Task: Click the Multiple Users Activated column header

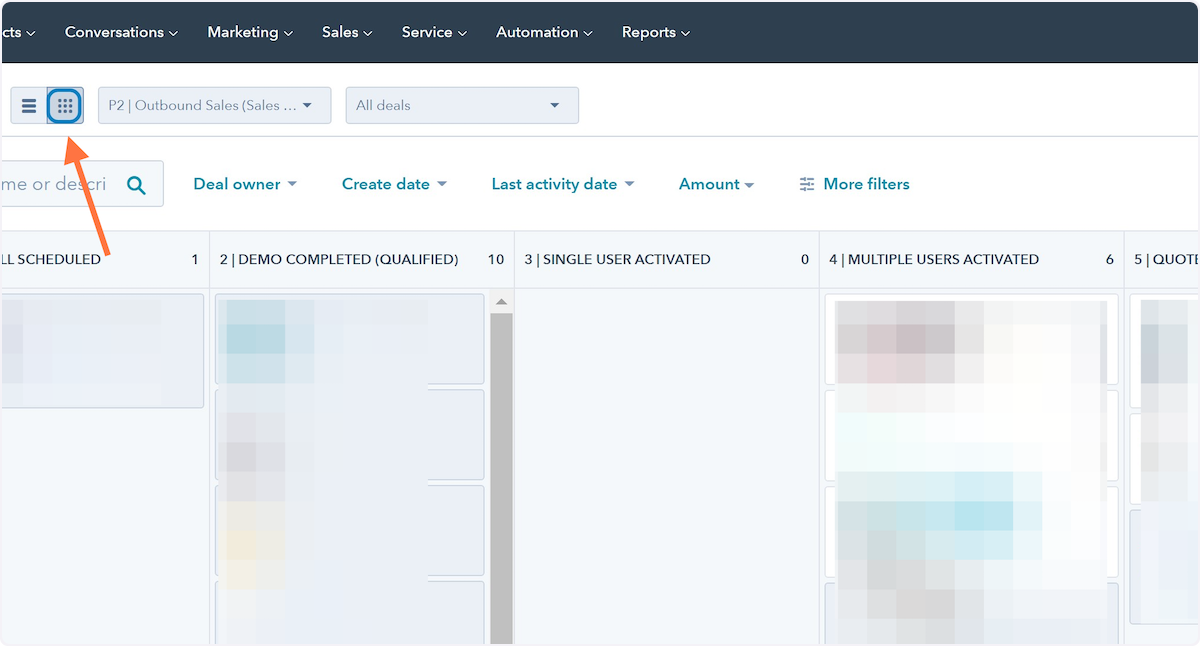Action: (934, 259)
